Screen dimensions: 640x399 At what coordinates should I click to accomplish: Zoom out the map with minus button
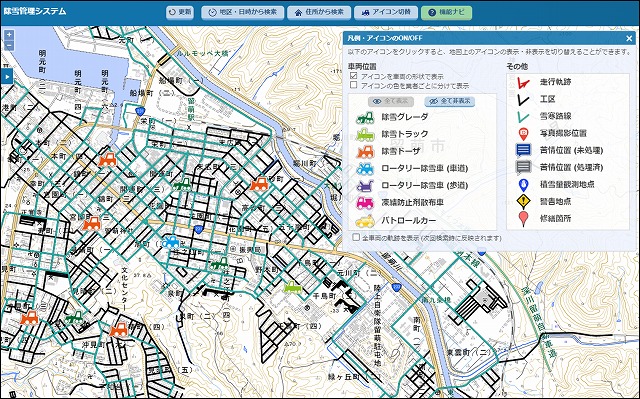9,46
